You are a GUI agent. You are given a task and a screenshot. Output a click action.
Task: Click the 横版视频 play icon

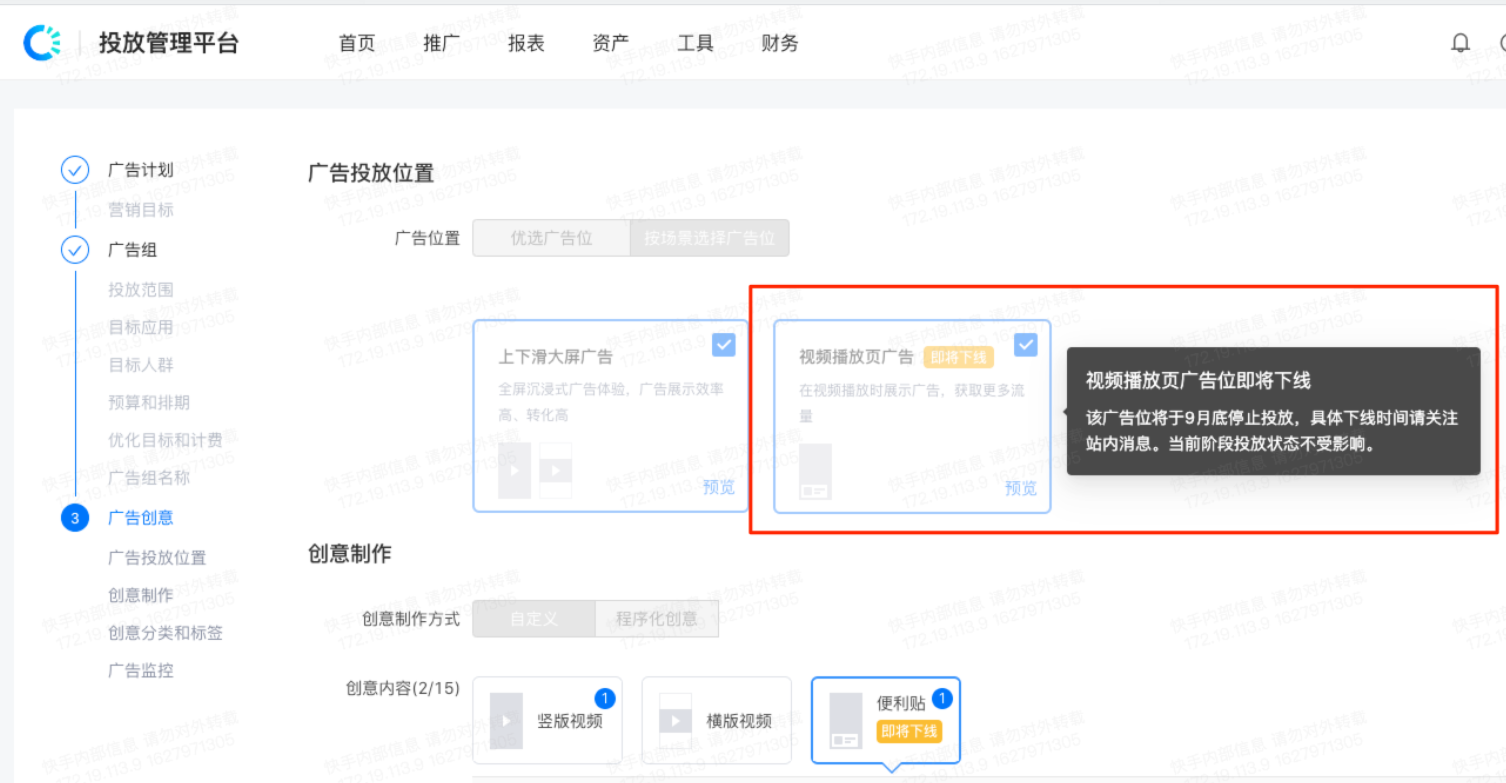click(675, 719)
